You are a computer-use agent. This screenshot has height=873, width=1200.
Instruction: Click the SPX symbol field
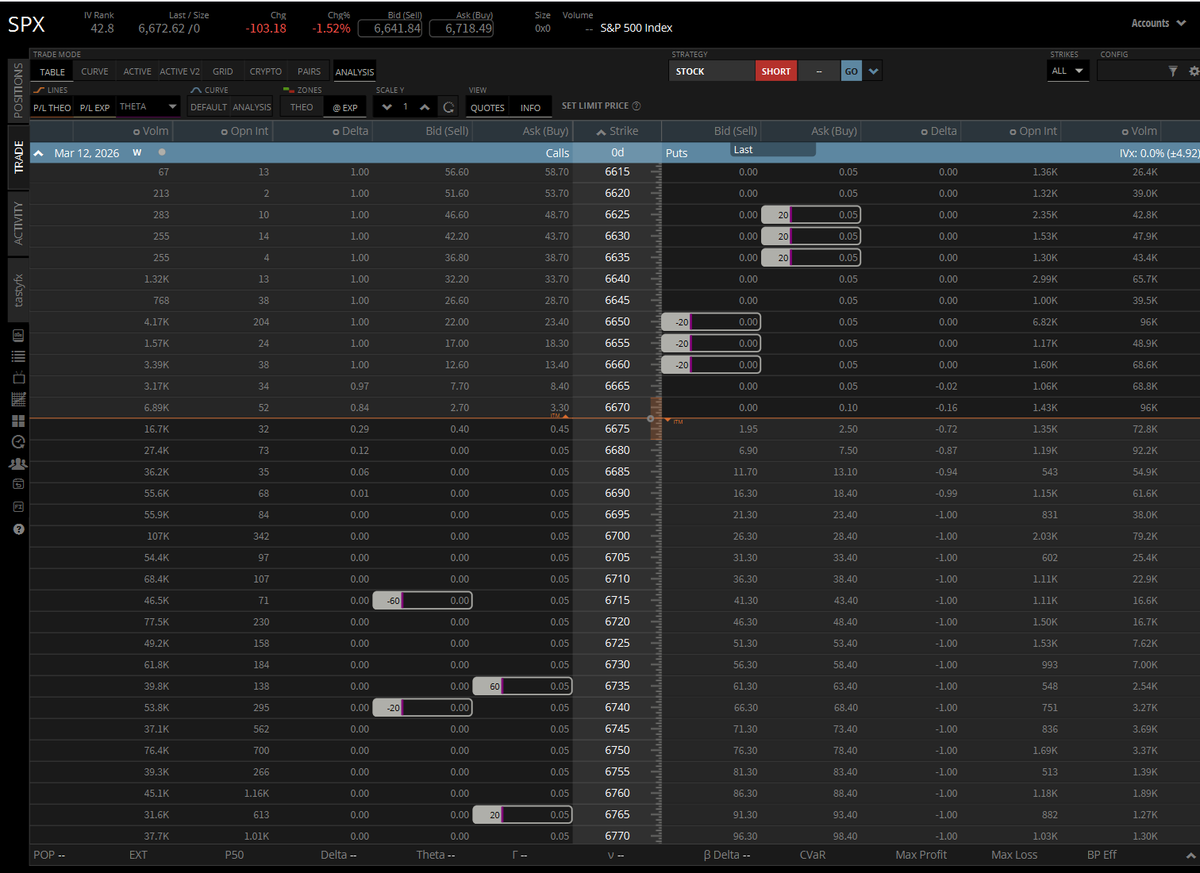pyautogui.click(x=26, y=25)
